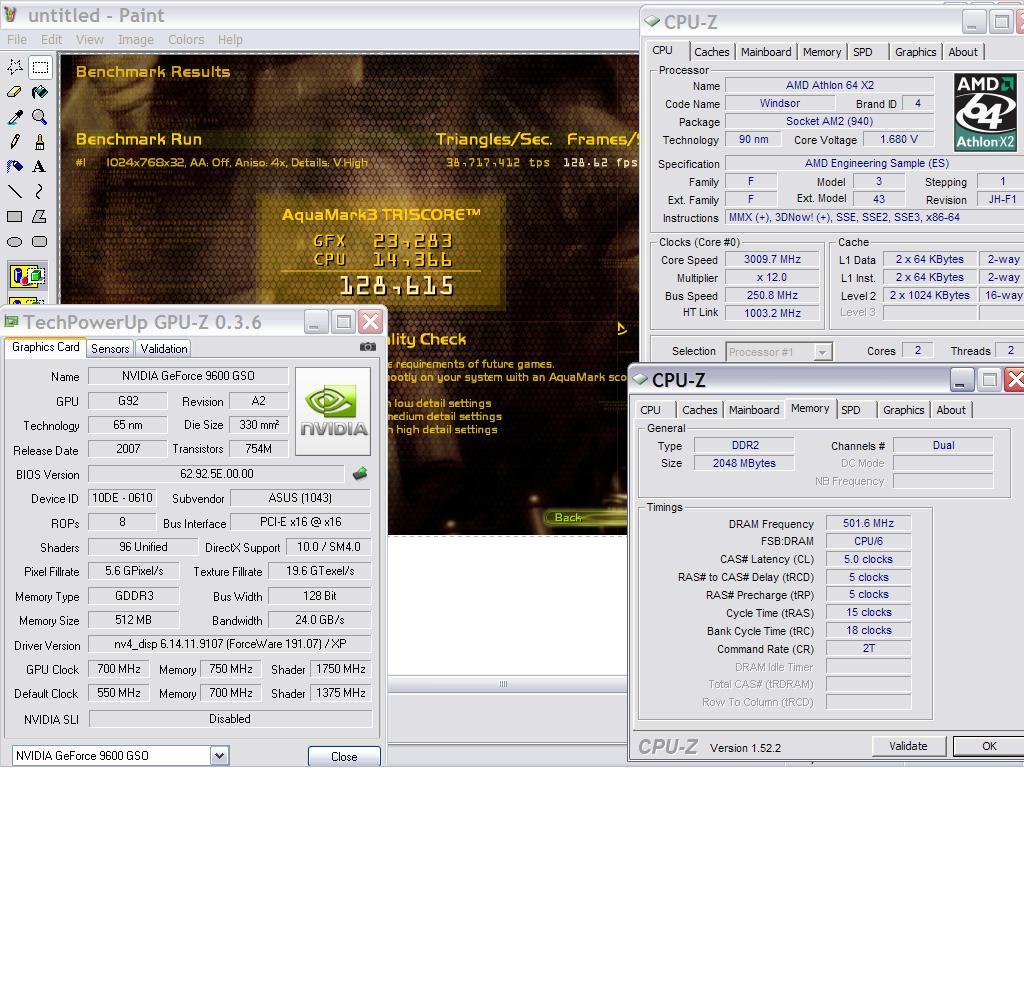This screenshot has width=1024, height=1000.
Task: Open the Image menu in Paint
Action: click(136, 40)
